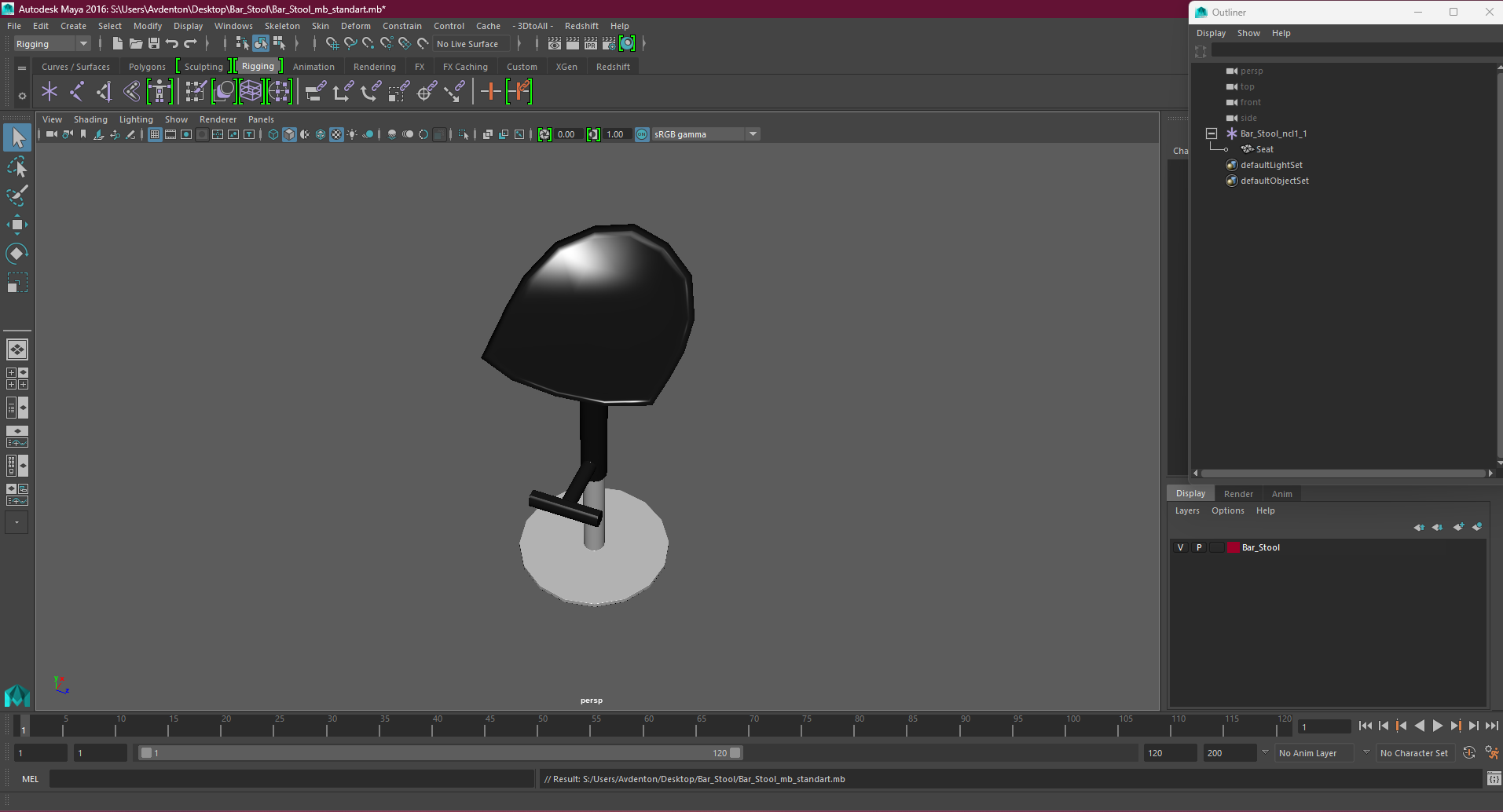Open the shelf menu hamburger button
Image resolution: width=1503 pixels, height=812 pixels.
point(22,68)
